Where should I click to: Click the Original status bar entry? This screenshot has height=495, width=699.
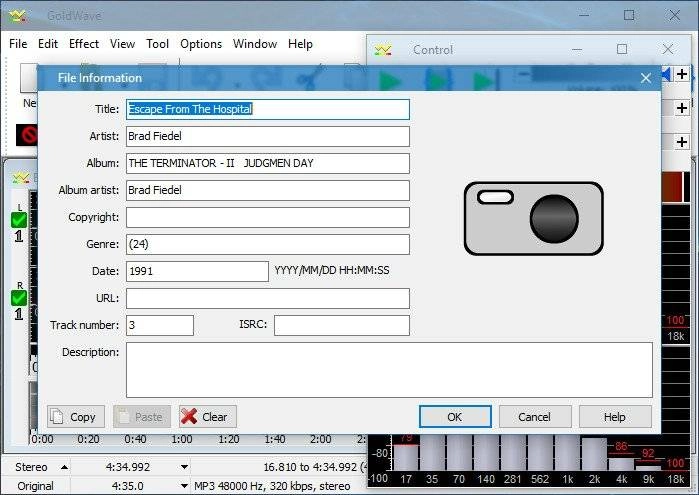click(x=35, y=486)
